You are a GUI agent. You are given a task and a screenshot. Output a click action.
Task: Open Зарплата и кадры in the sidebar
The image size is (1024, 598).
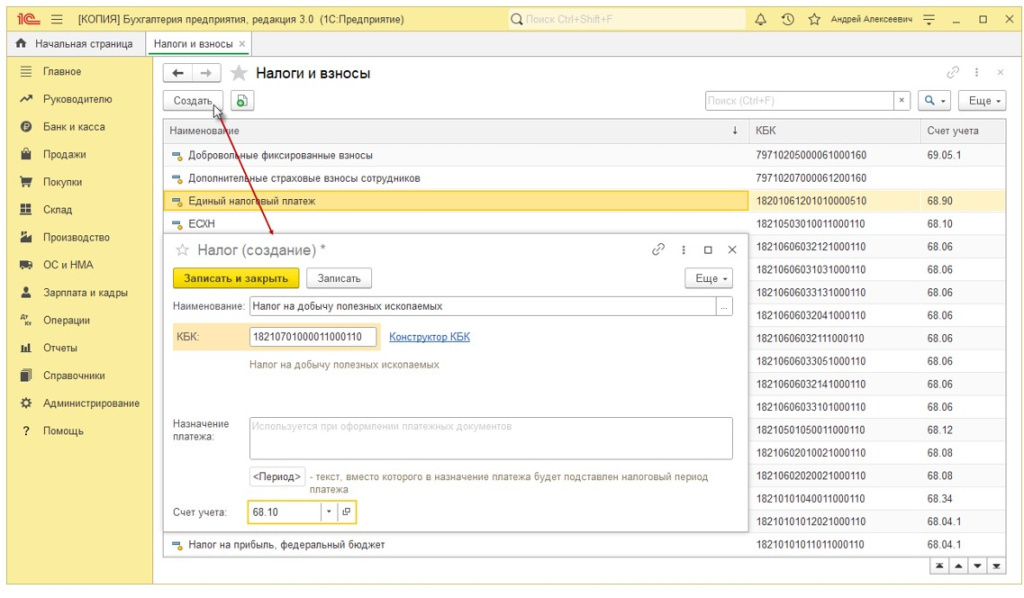click(85, 293)
